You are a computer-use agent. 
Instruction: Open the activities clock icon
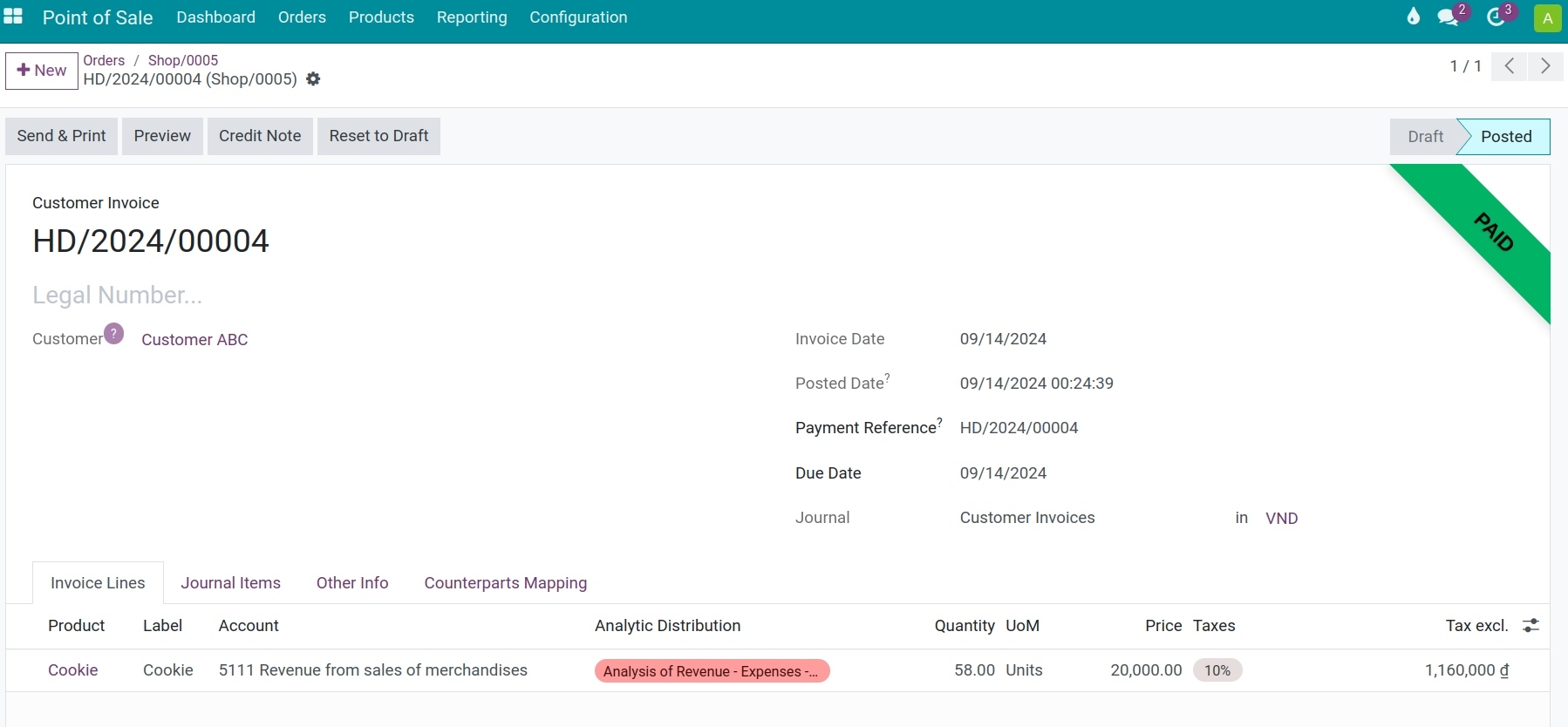(1496, 17)
